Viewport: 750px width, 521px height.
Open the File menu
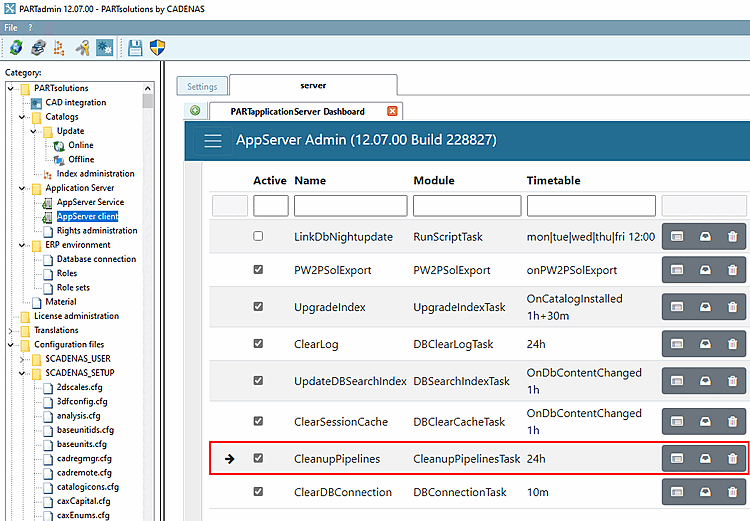pyautogui.click(x=11, y=28)
